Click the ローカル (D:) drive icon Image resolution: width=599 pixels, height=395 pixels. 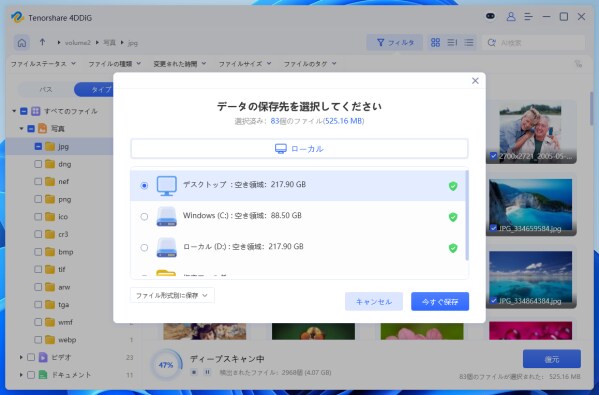tap(167, 248)
